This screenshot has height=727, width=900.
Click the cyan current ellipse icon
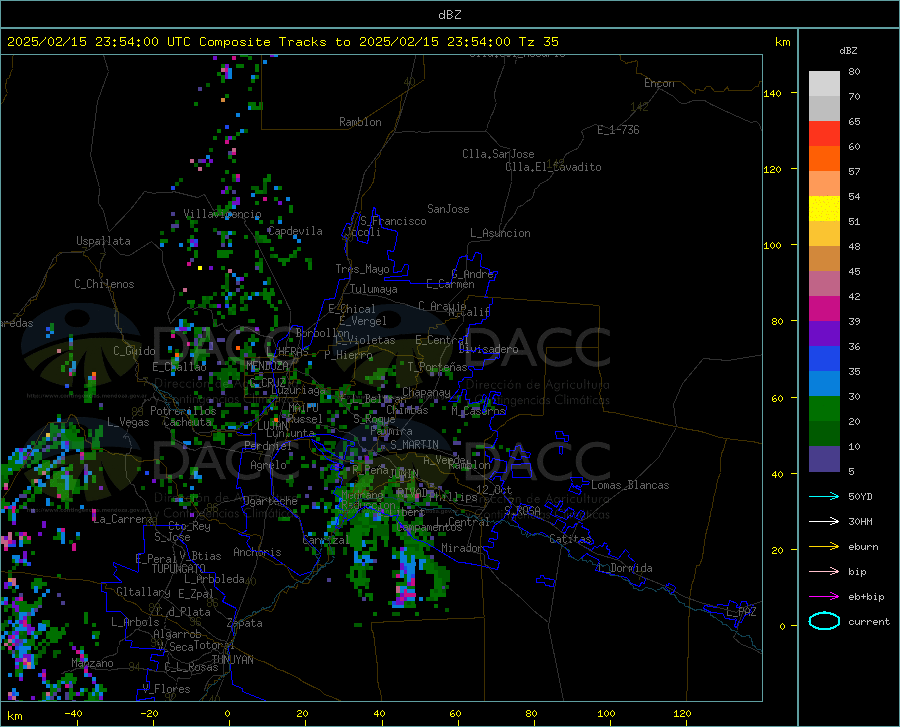click(824, 621)
